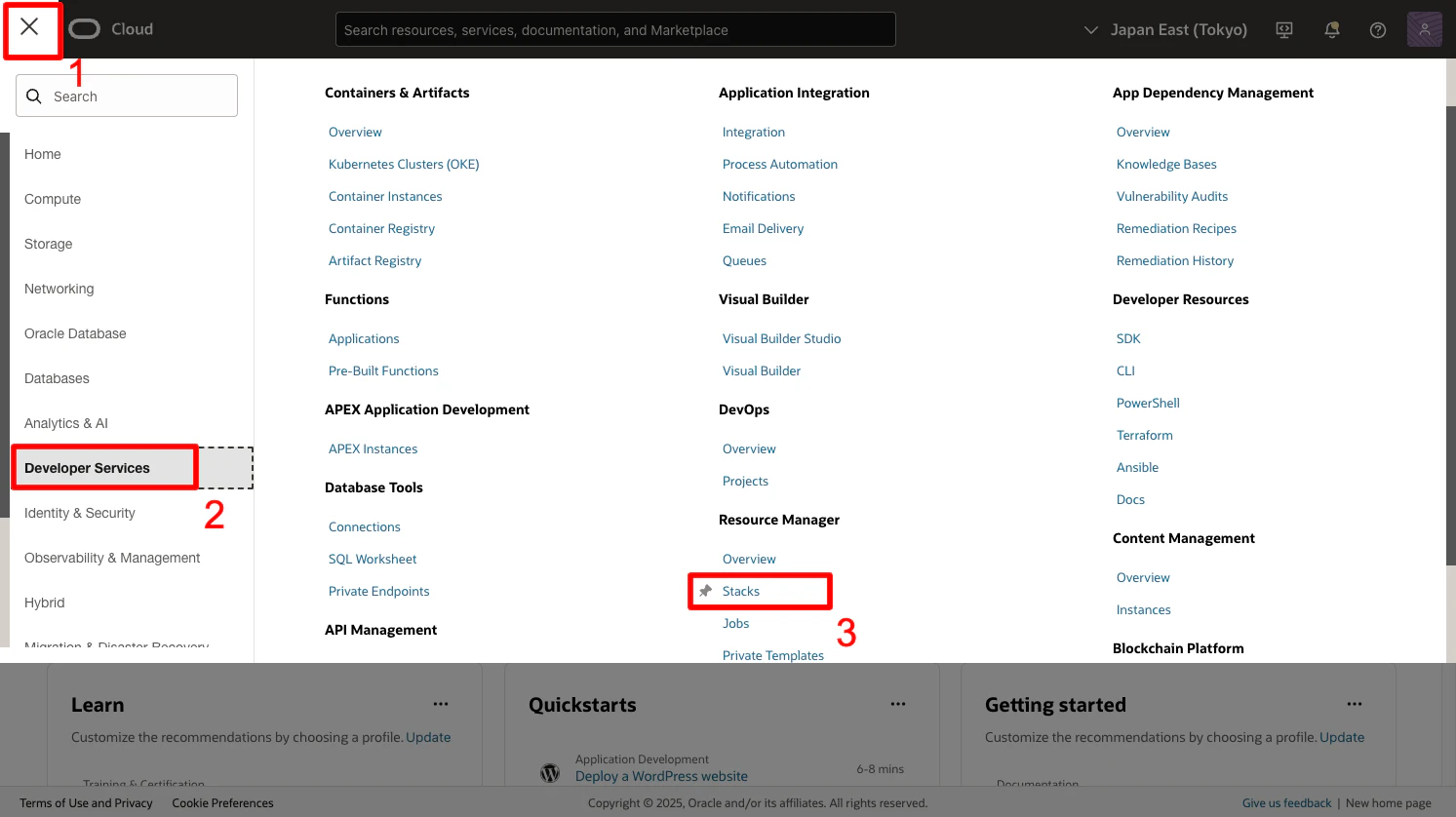
Task: Open the Terraform link
Action: point(1145,435)
